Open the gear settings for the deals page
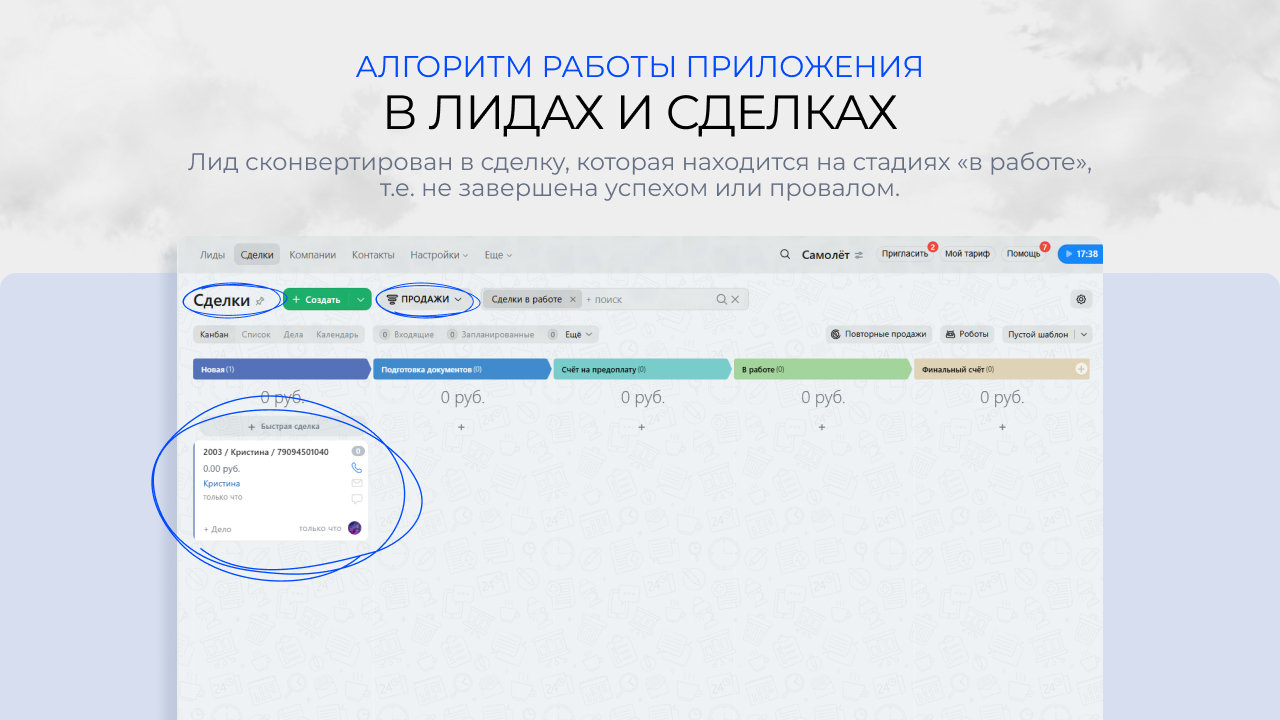 (1081, 299)
